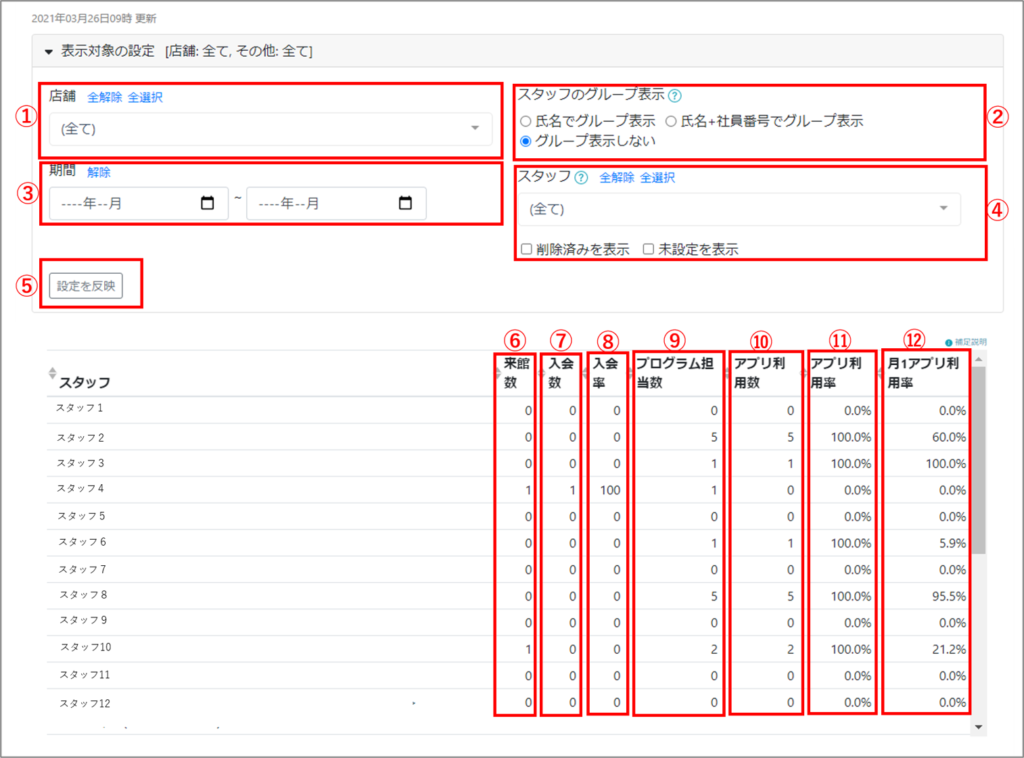Click 全選択 link for スタッフ

coord(657,178)
